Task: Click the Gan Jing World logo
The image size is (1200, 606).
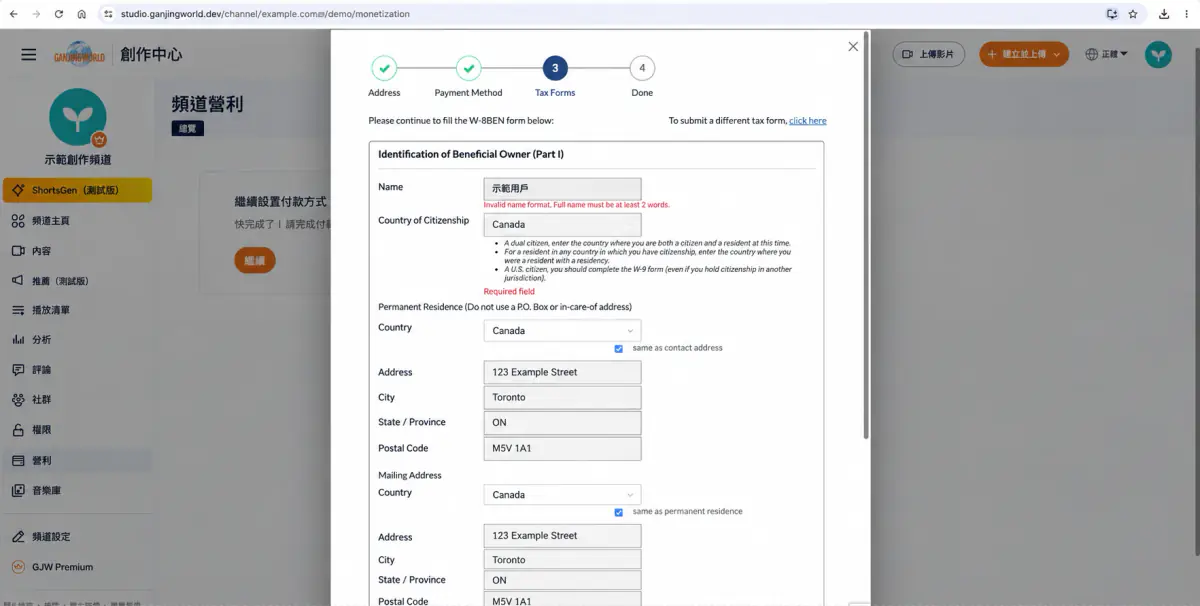Action: (79, 55)
